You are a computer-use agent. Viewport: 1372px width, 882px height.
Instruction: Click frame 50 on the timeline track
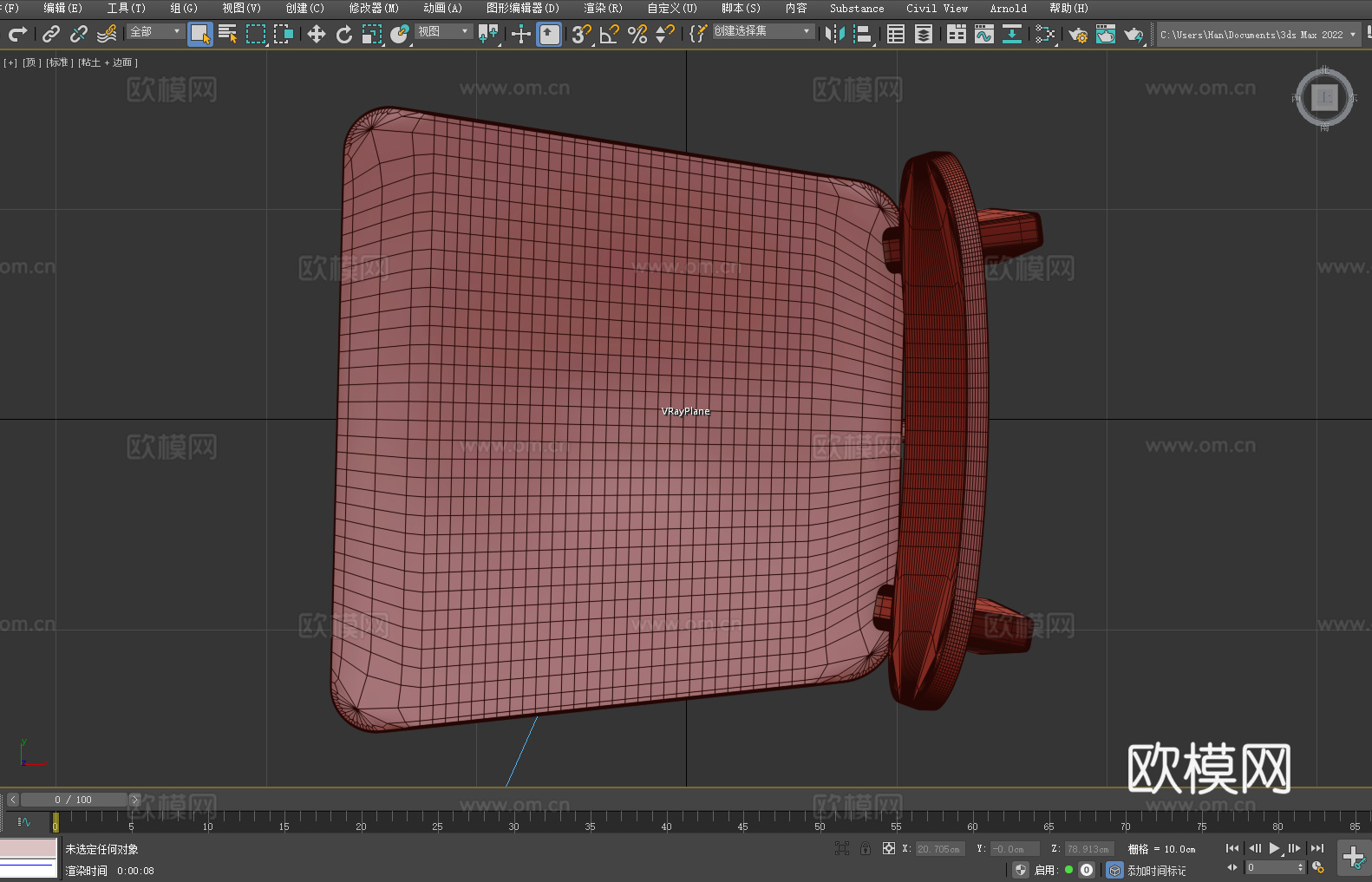point(820,821)
